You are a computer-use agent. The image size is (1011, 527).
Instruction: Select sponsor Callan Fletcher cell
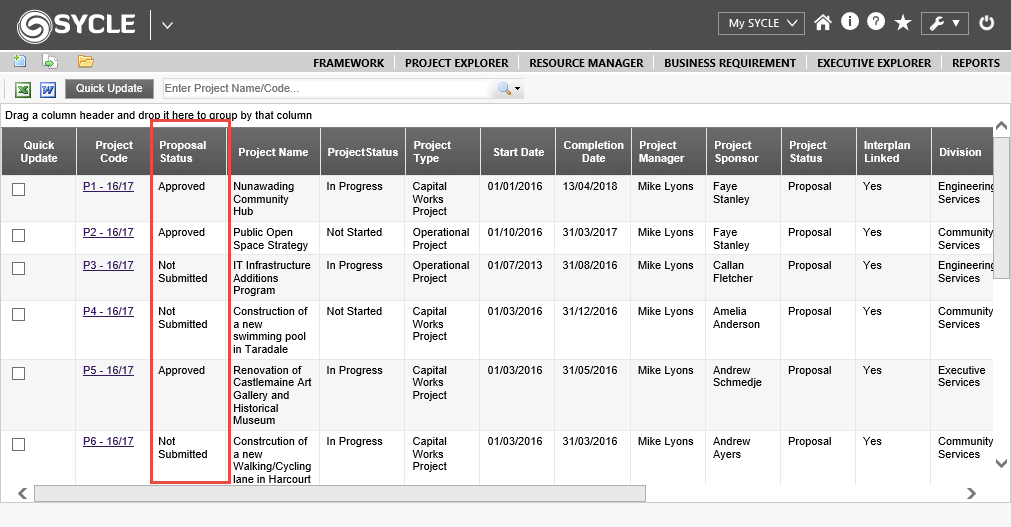tap(743, 278)
